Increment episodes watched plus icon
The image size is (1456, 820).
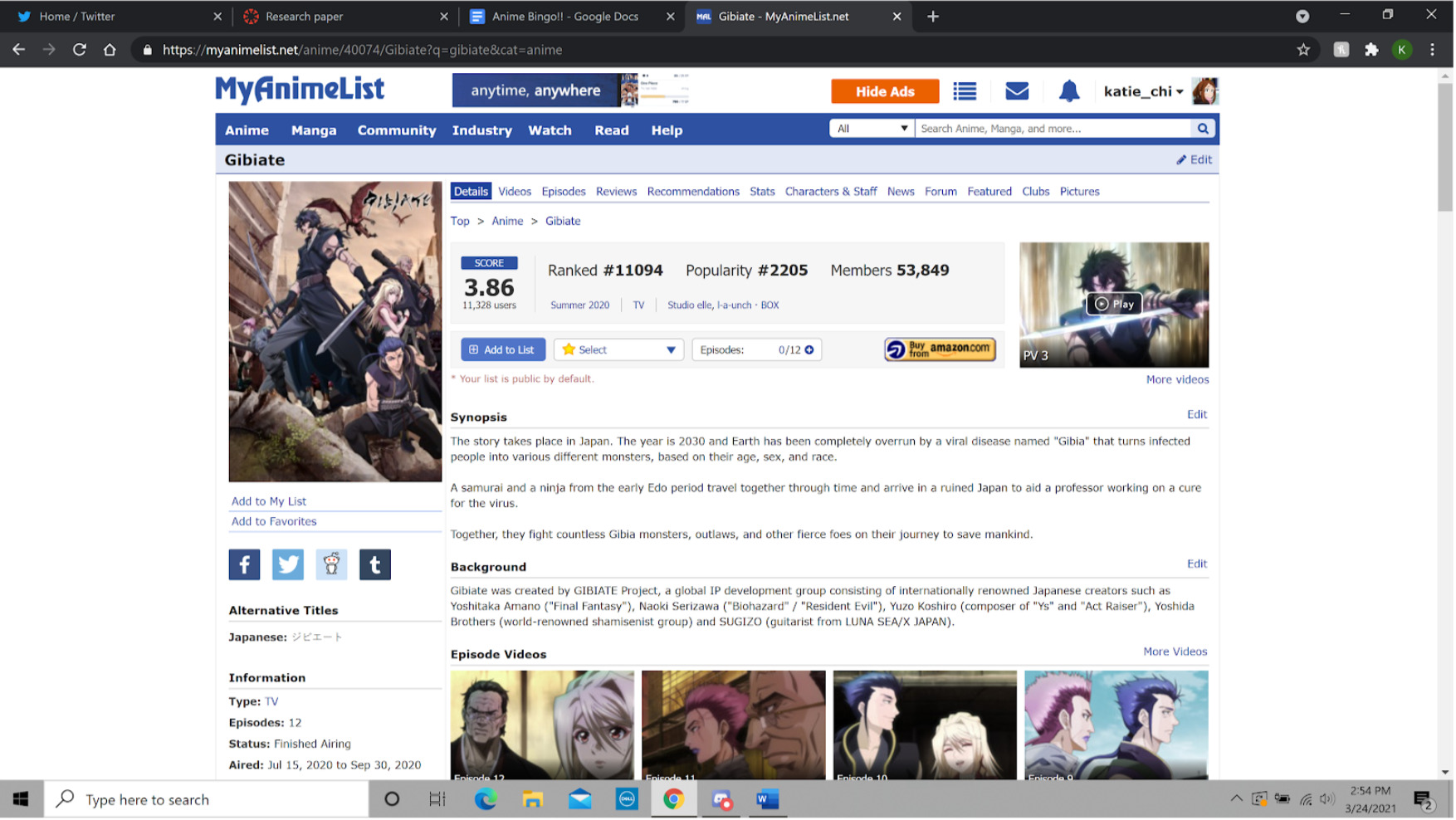[810, 350]
